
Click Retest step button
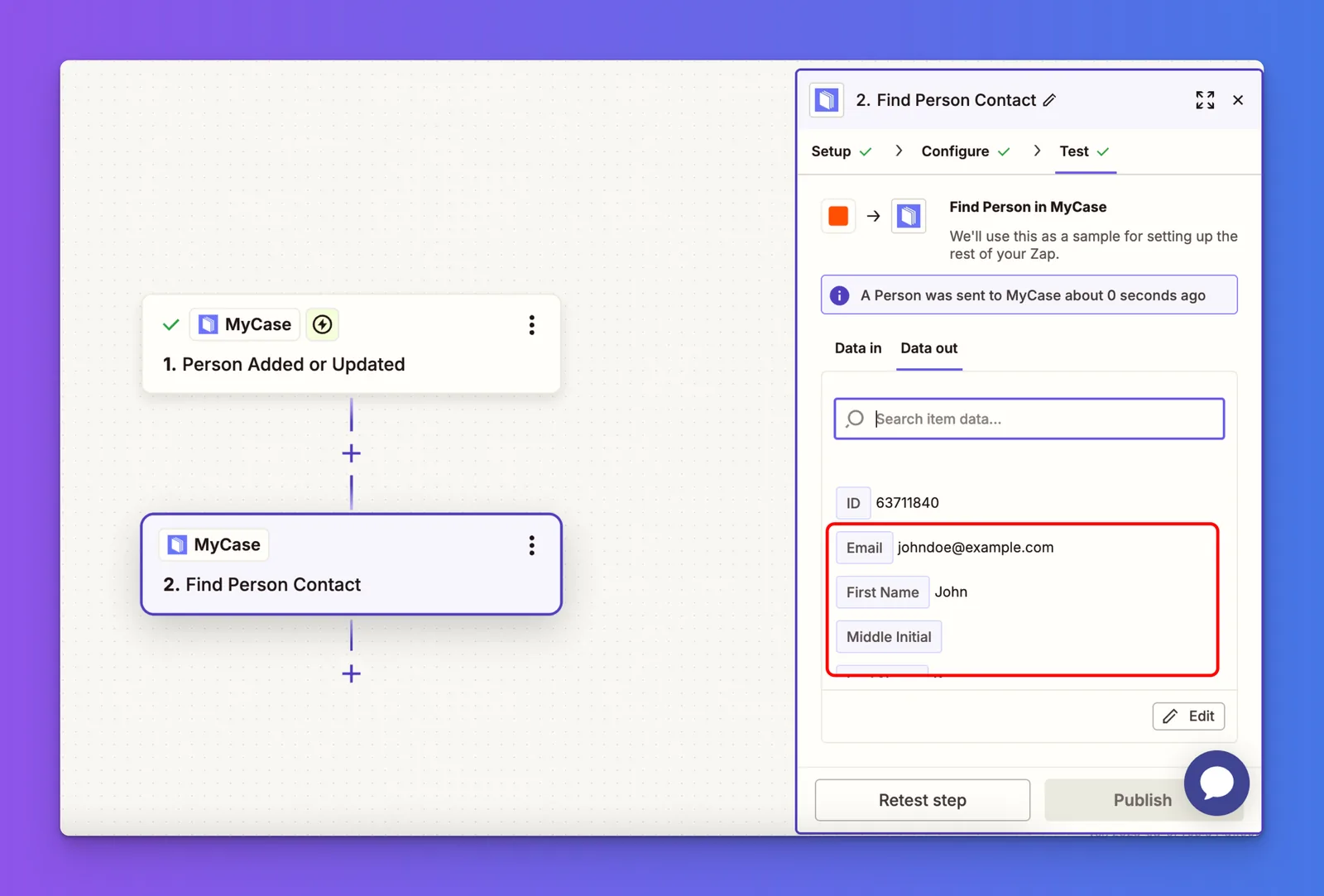coord(923,800)
